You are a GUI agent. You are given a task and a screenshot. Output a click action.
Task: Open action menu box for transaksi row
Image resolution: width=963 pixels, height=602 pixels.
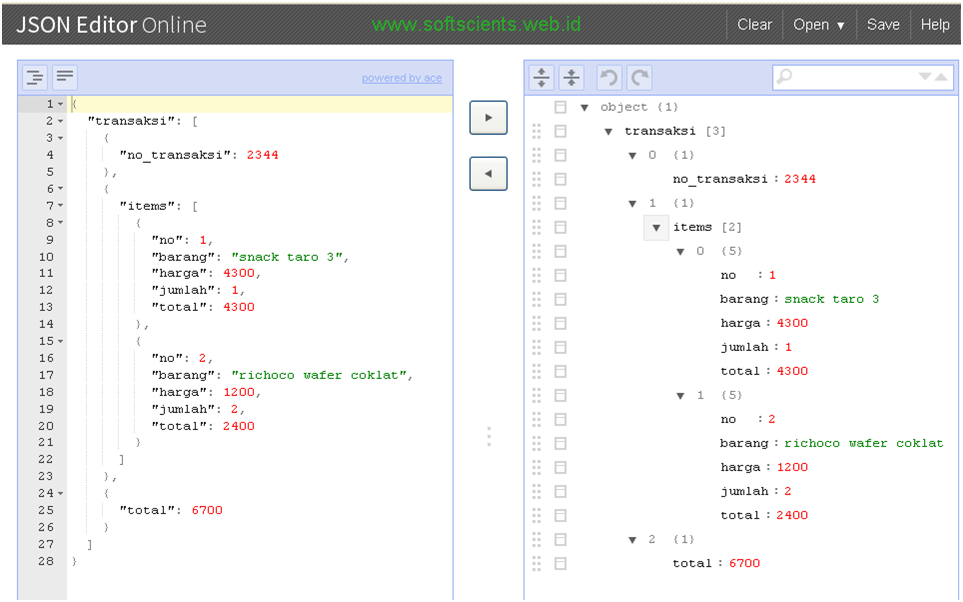[x=560, y=131]
